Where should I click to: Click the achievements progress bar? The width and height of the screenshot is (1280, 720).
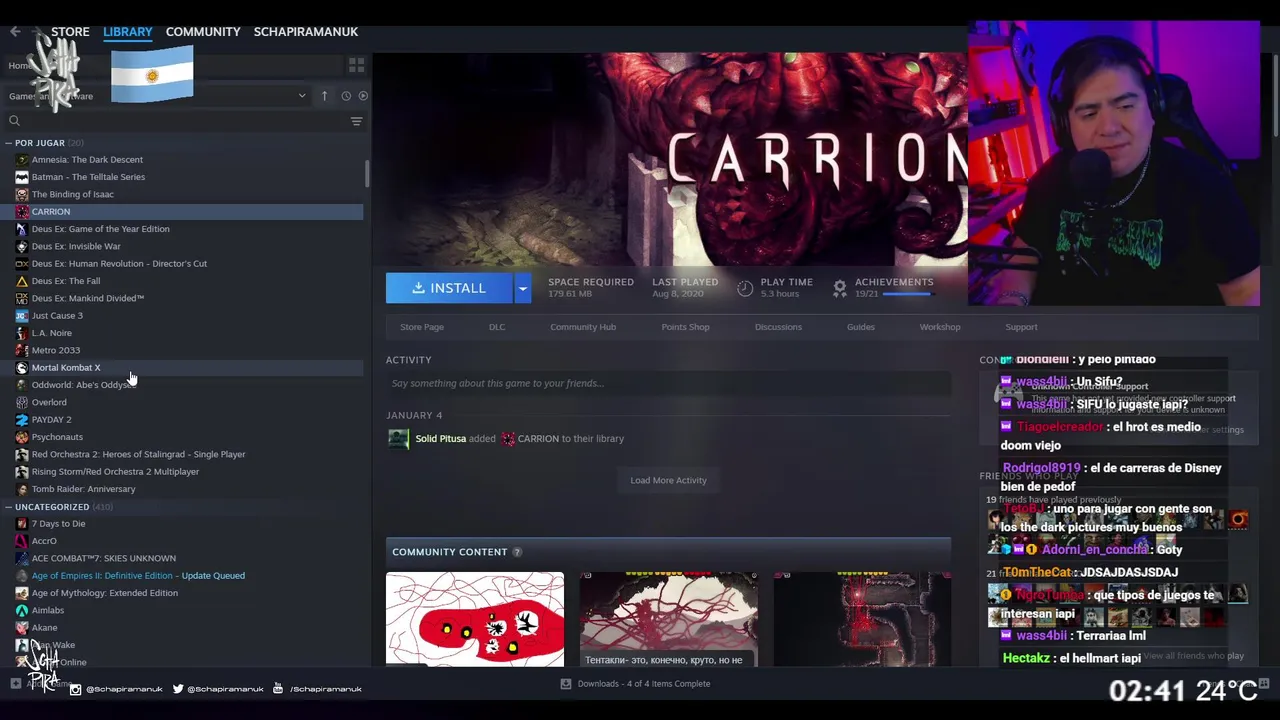(x=907, y=295)
